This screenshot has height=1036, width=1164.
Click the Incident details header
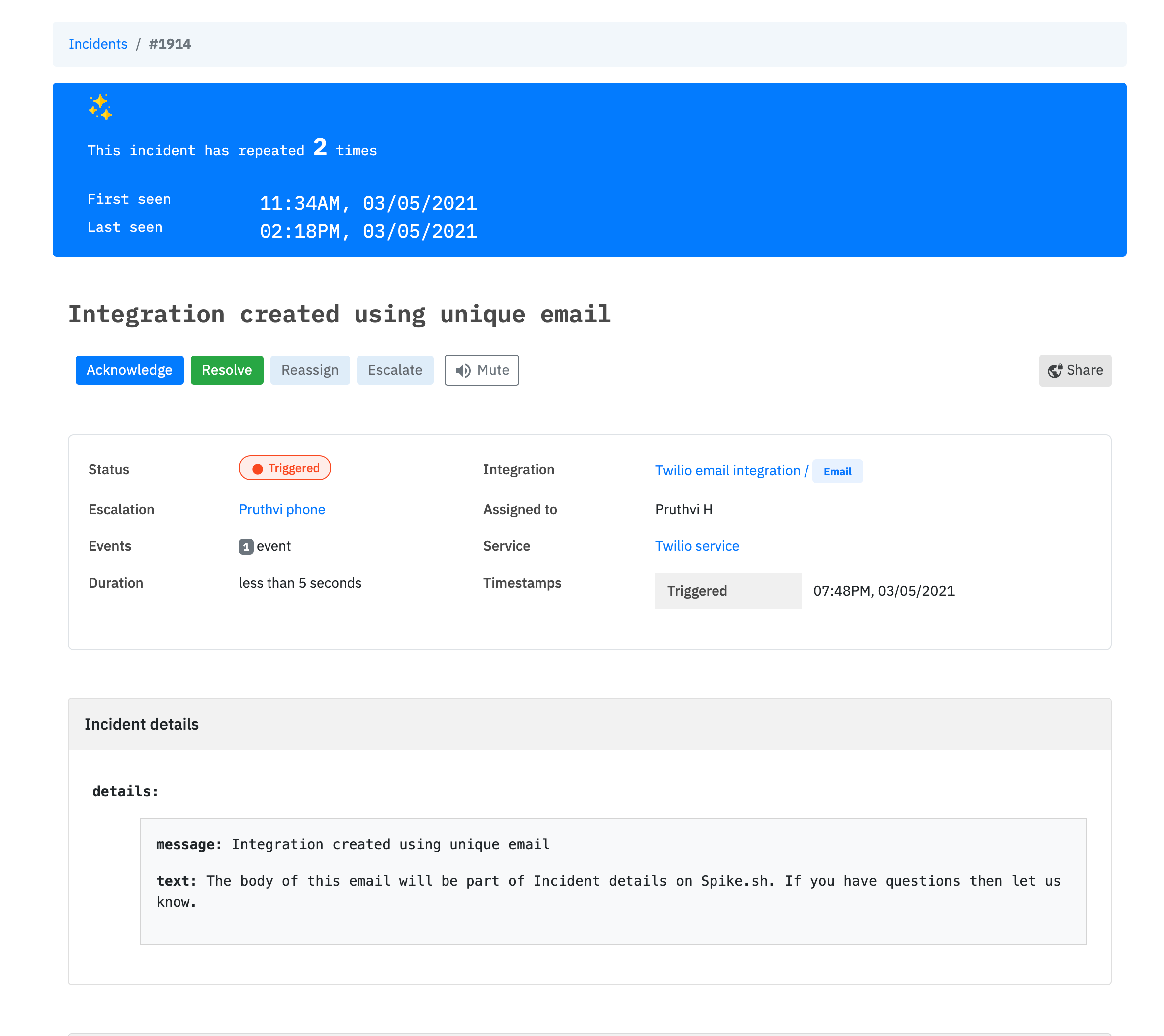[589, 724]
